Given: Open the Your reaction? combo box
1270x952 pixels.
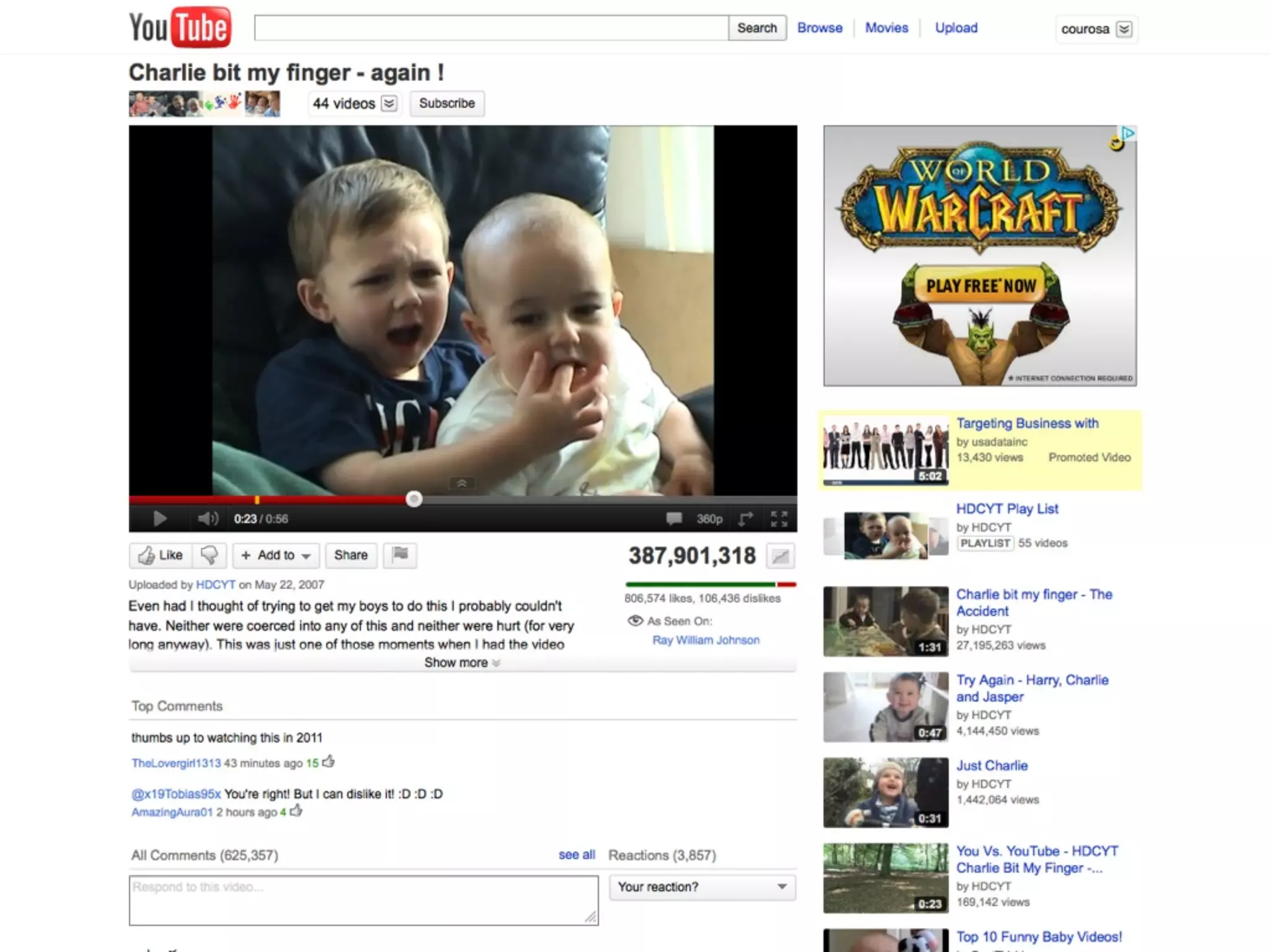Looking at the screenshot, I should click(x=702, y=887).
